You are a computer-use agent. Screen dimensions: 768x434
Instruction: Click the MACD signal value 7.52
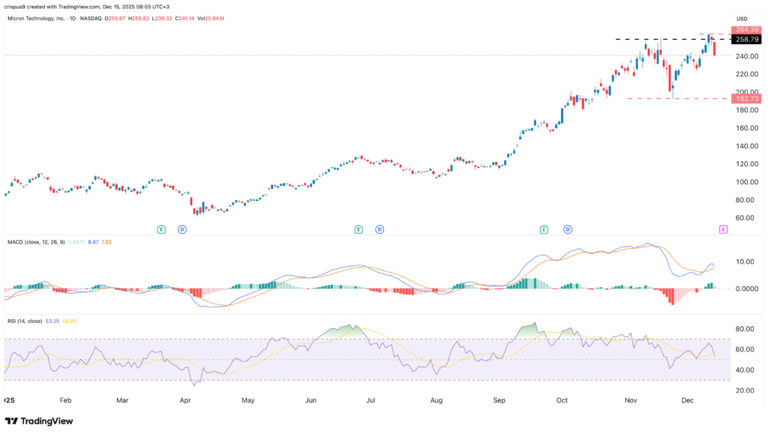pos(106,242)
